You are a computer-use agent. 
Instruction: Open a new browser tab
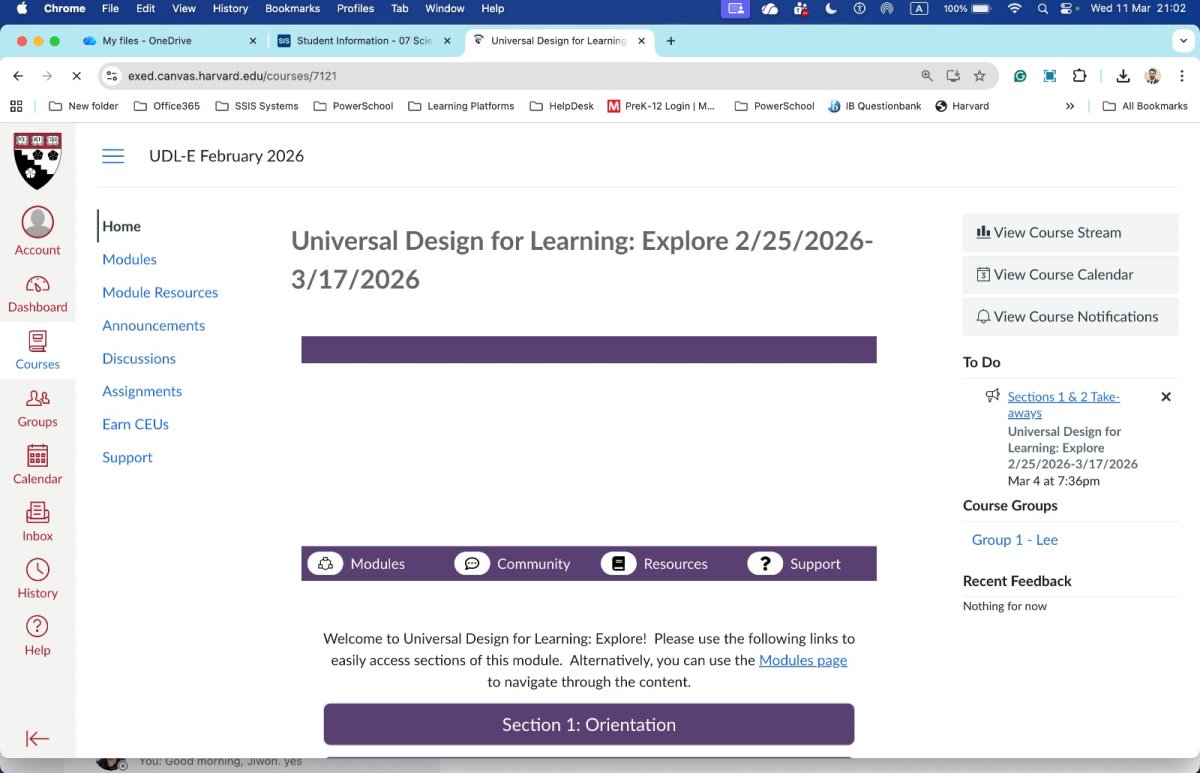pos(670,41)
